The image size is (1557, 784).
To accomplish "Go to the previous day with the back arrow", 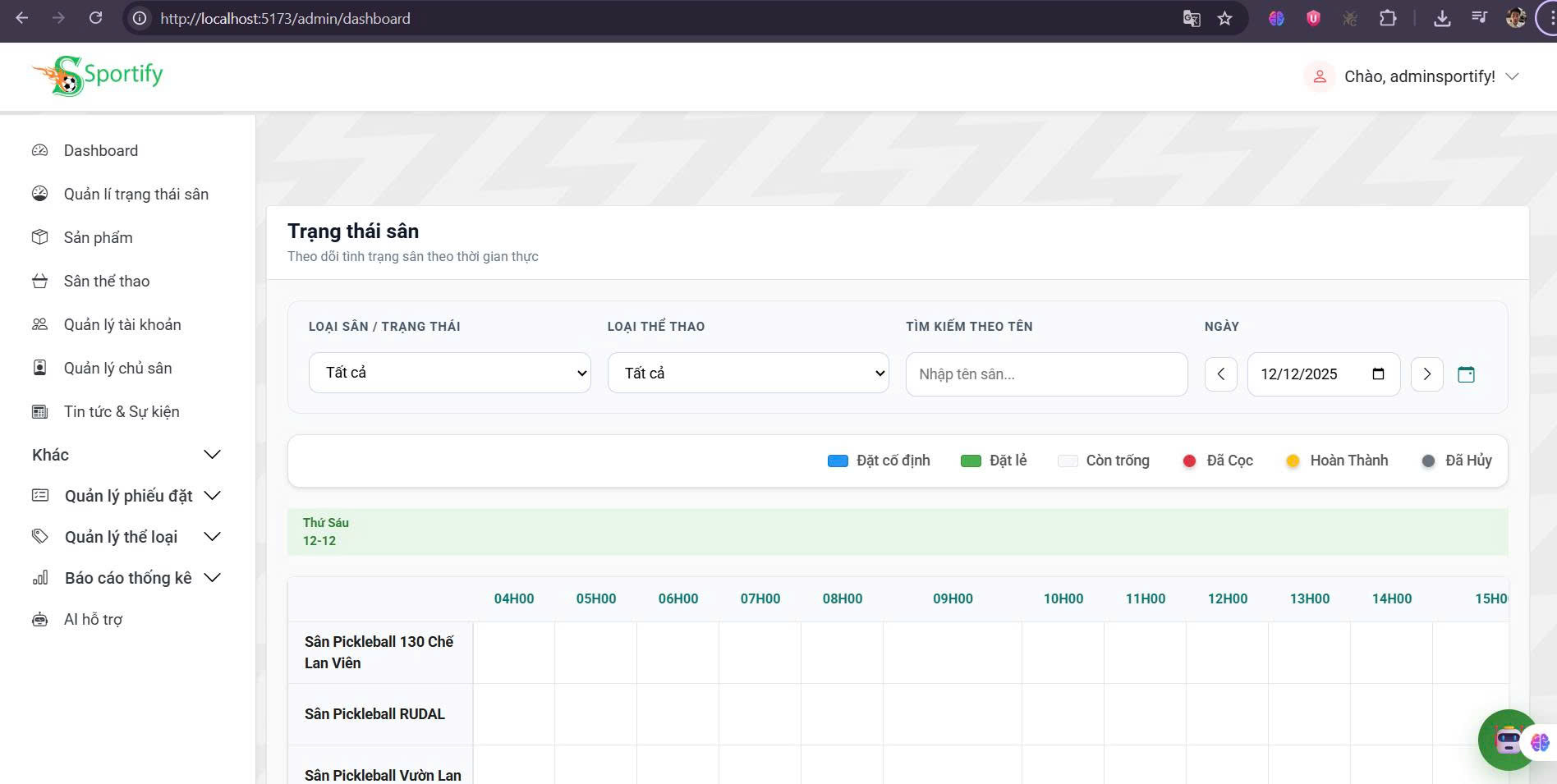I will click(1221, 374).
